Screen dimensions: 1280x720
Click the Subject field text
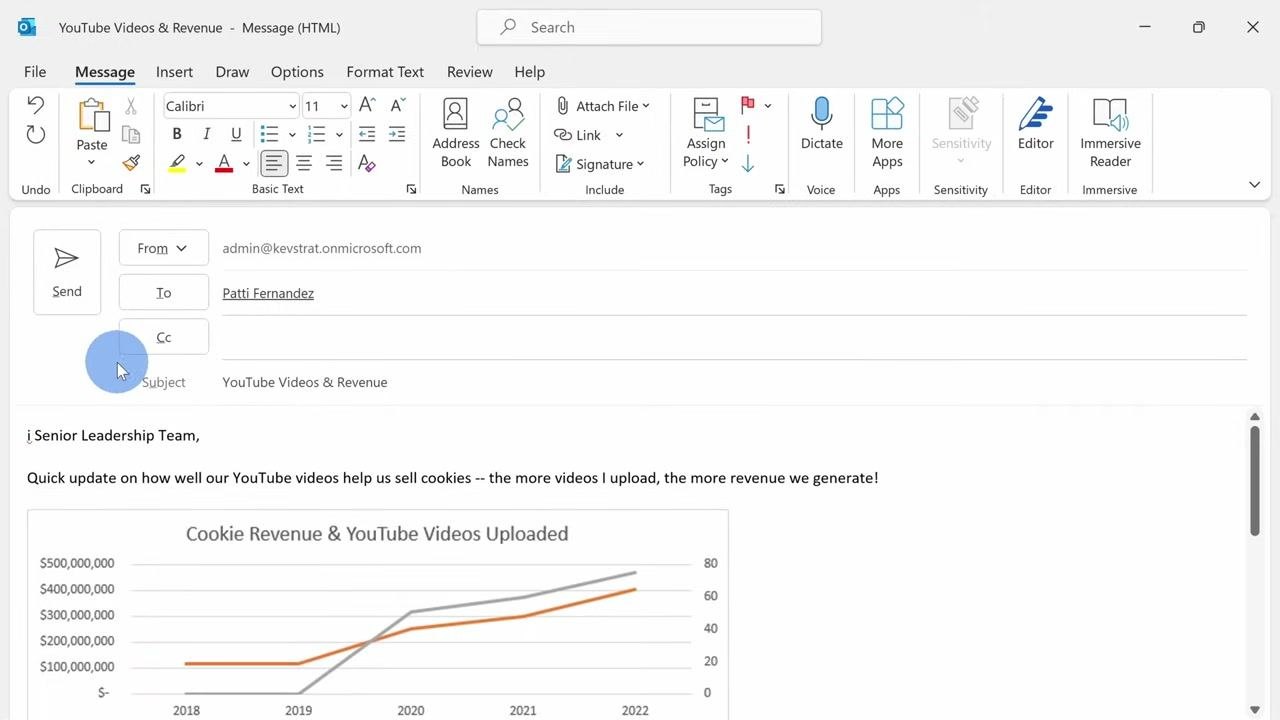304,382
